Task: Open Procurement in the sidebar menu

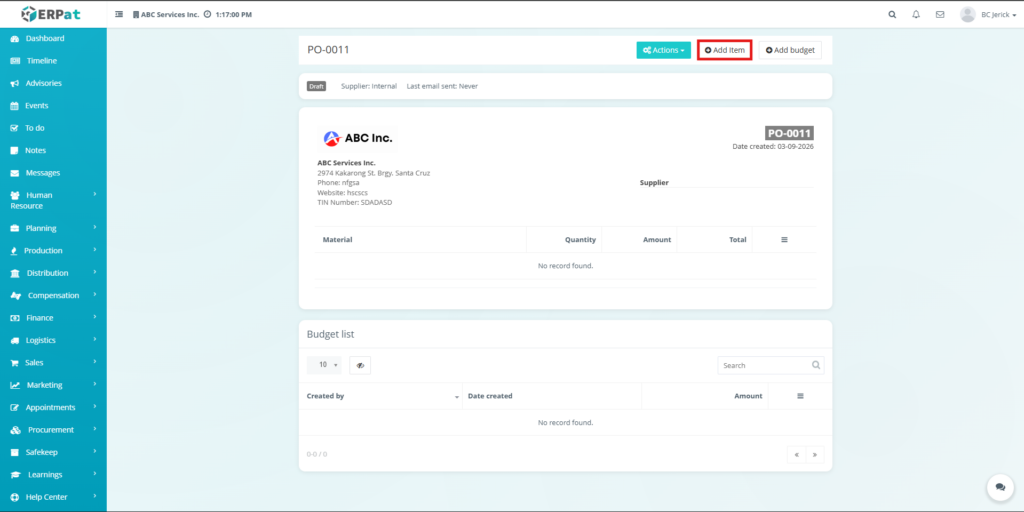Action: (51, 430)
